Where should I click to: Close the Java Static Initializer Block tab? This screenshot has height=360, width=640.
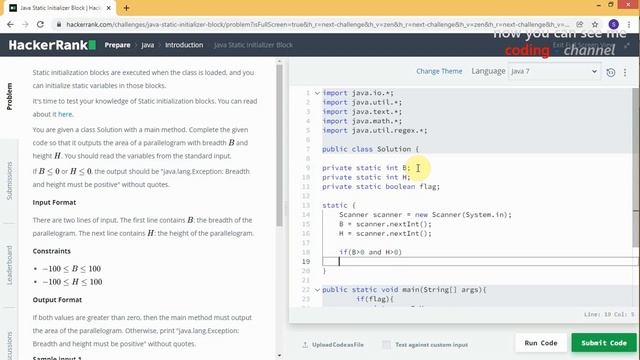click(109, 8)
